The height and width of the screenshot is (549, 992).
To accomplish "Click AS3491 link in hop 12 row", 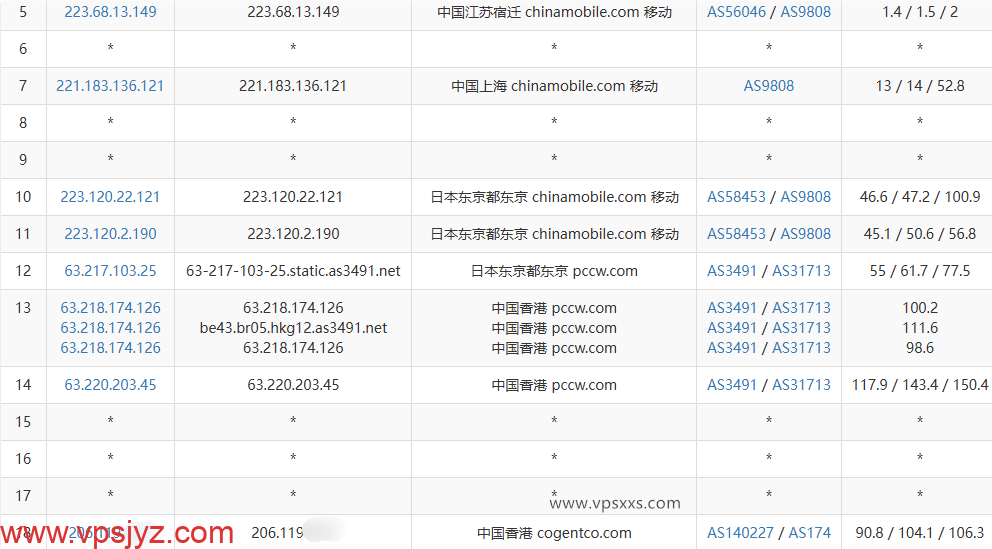I will pyautogui.click(x=732, y=271).
